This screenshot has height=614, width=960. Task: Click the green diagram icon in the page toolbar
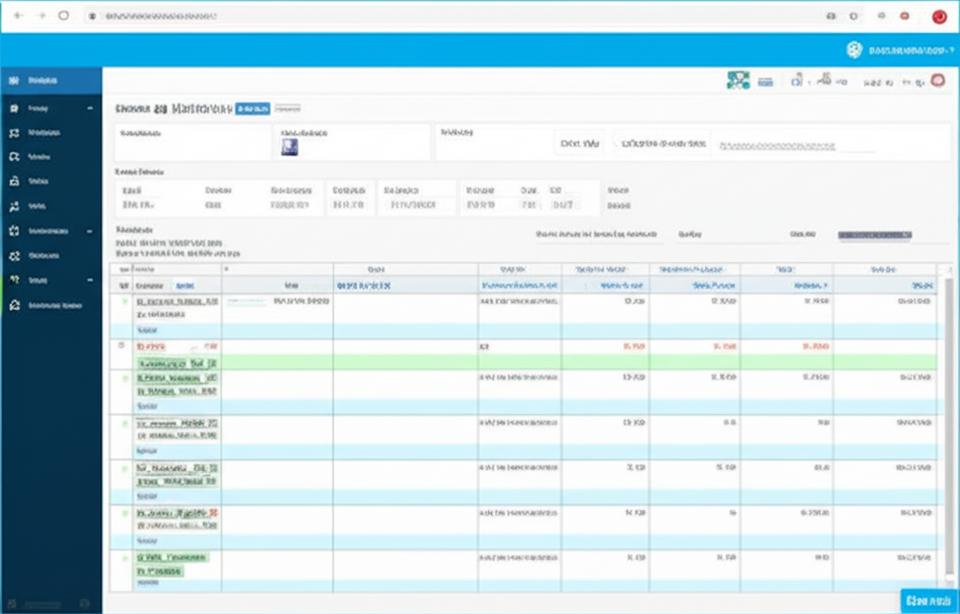pyautogui.click(x=738, y=81)
